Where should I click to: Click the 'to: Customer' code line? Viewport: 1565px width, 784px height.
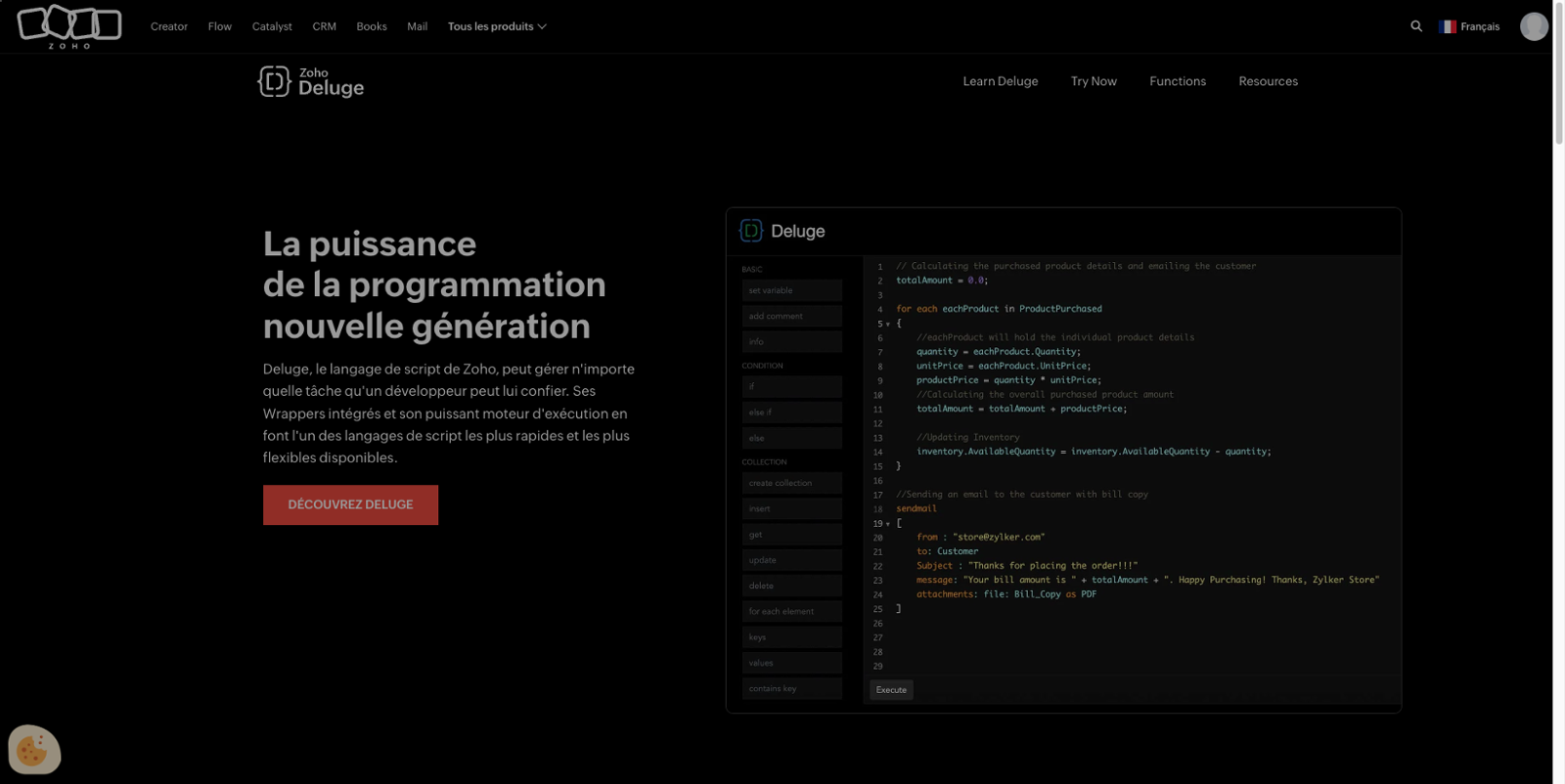pos(947,551)
